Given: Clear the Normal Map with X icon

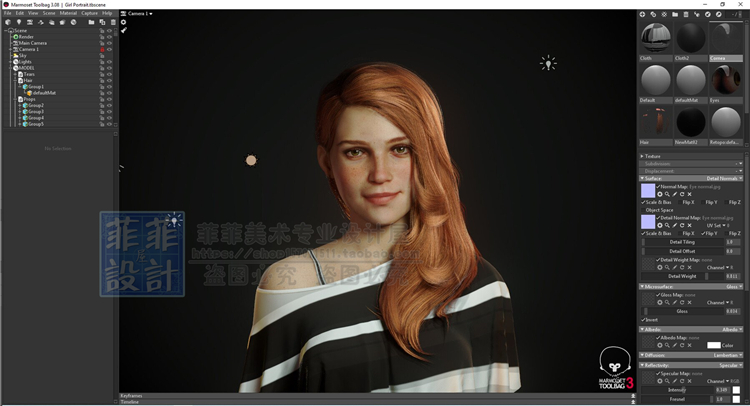Looking at the screenshot, I should pyautogui.click(x=689, y=194).
